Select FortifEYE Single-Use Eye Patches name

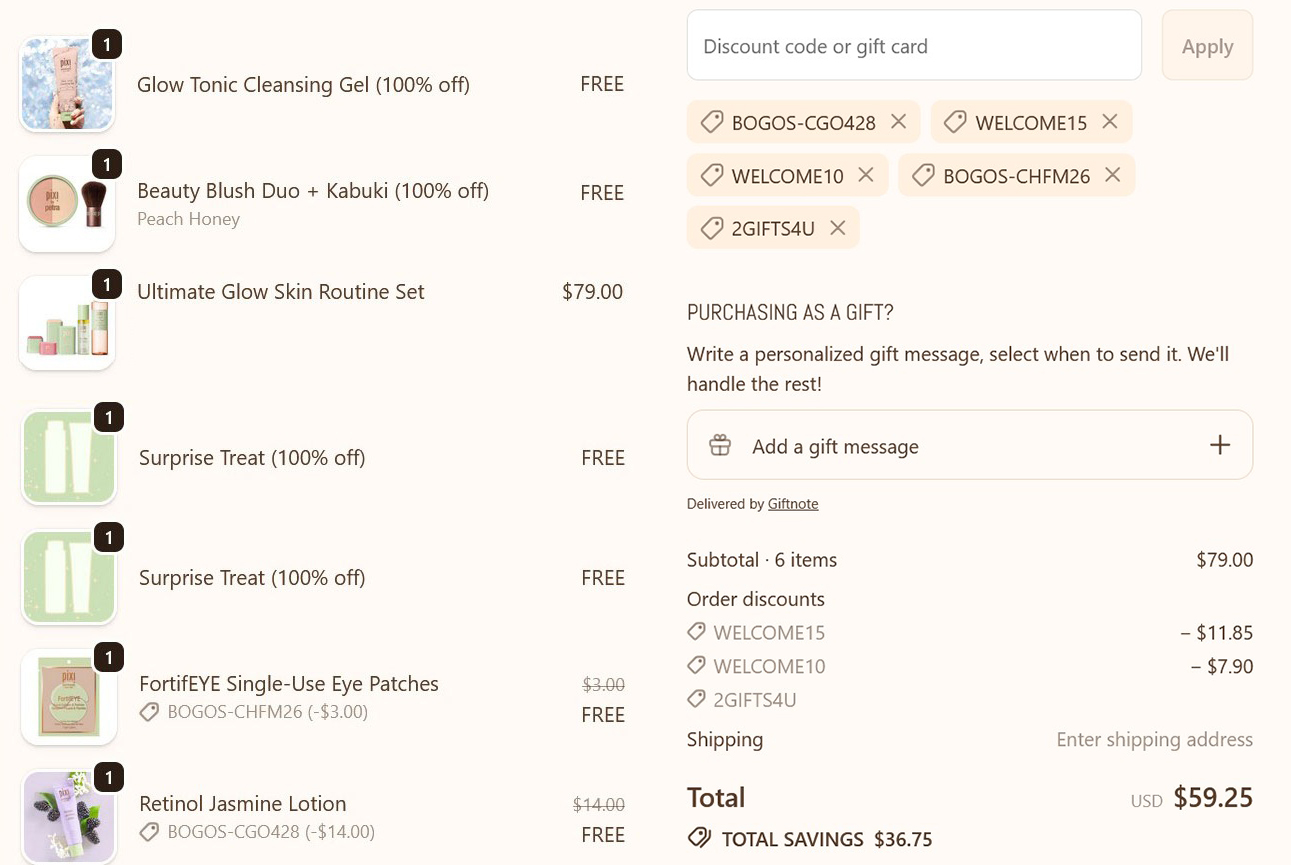click(289, 684)
